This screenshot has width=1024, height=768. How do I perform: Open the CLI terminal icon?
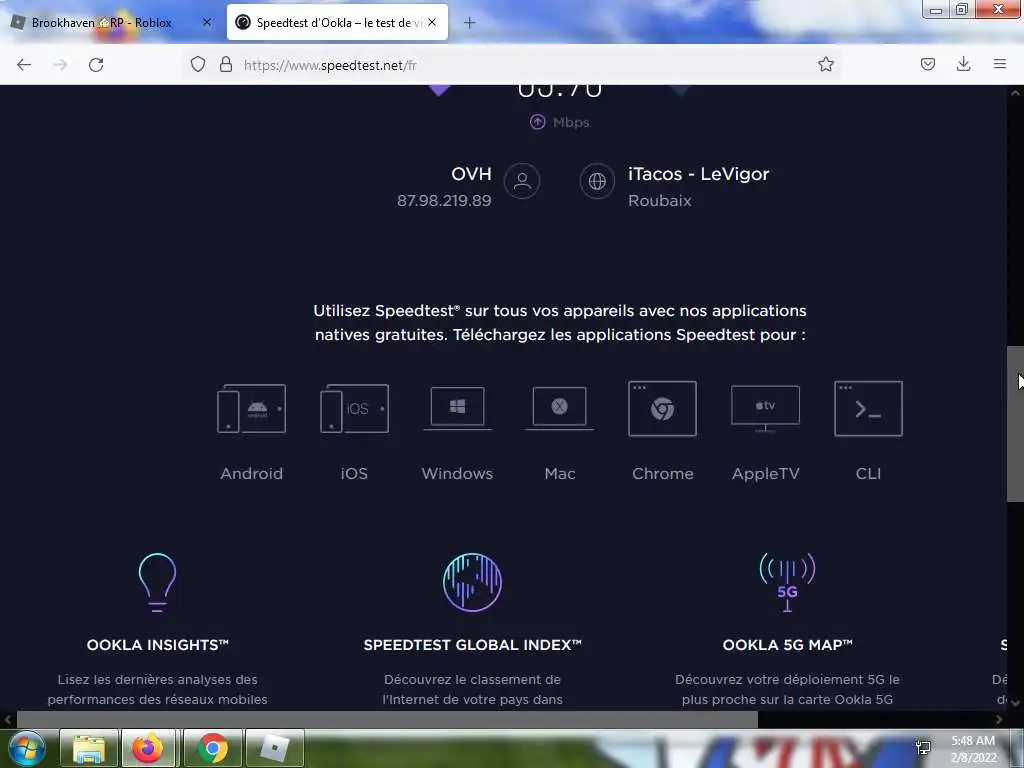coord(868,409)
